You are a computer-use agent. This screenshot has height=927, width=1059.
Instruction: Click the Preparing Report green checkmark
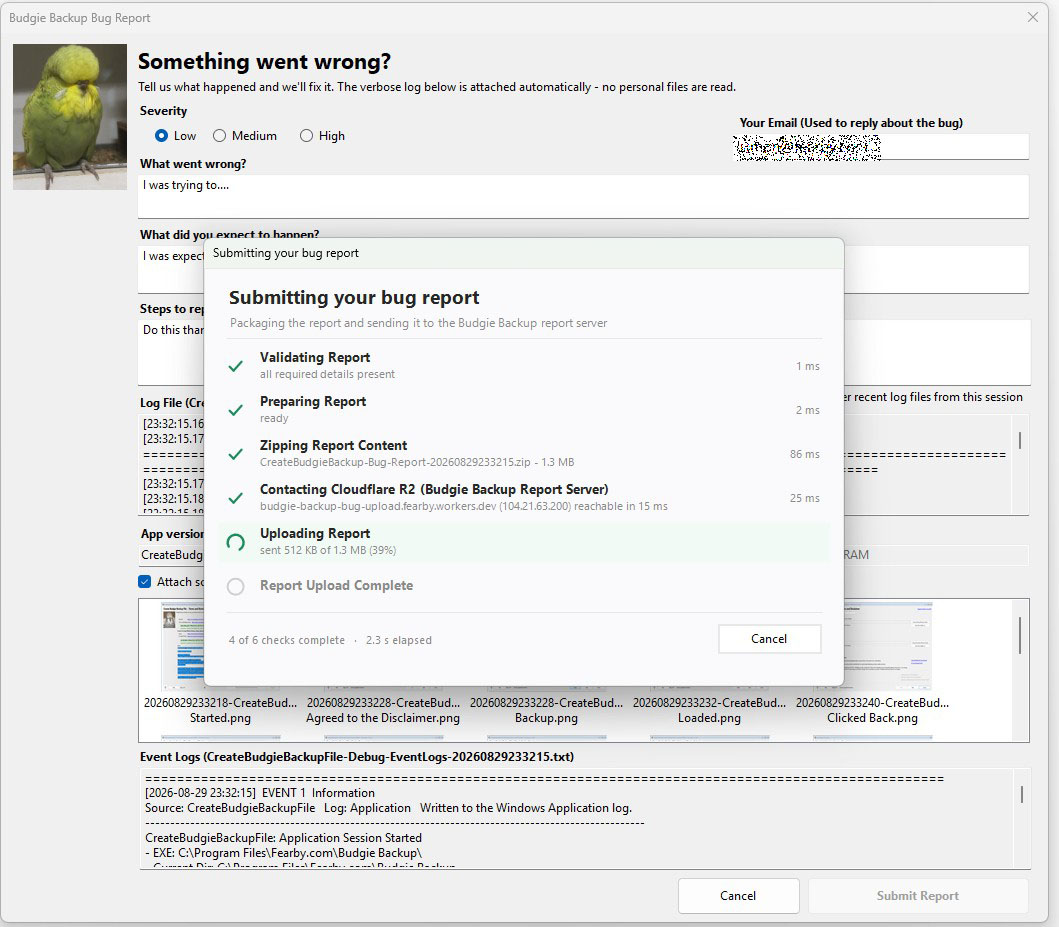tap(235, 410)
